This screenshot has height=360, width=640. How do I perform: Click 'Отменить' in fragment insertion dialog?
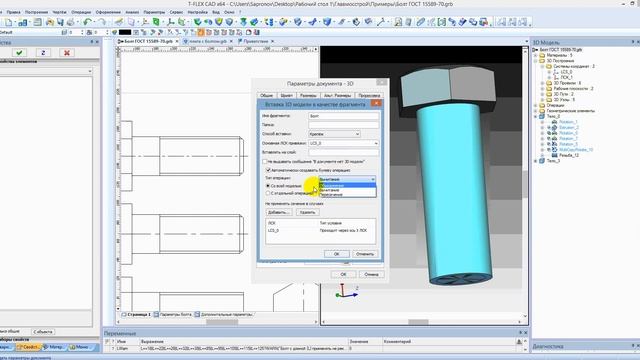tap(365, 254)
